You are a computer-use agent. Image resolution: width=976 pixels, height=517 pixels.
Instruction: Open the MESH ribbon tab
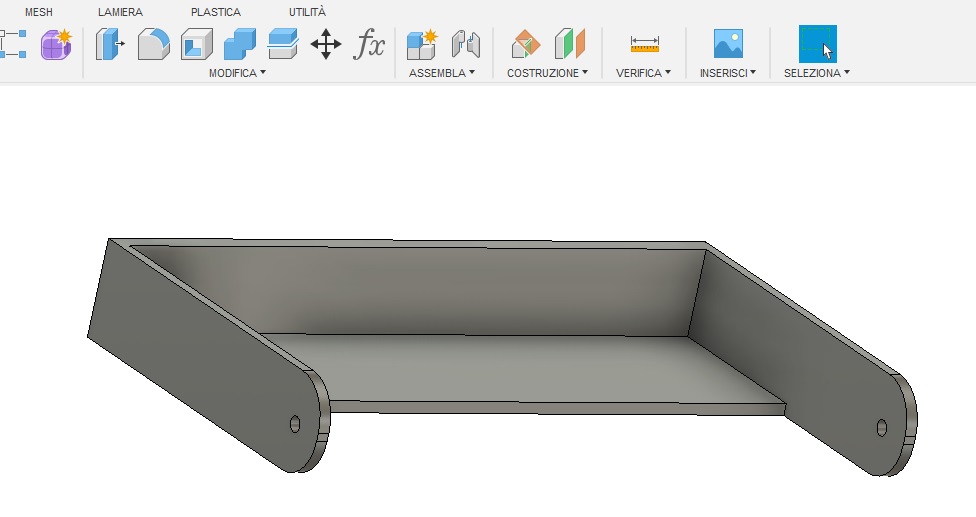click(39, 12)
